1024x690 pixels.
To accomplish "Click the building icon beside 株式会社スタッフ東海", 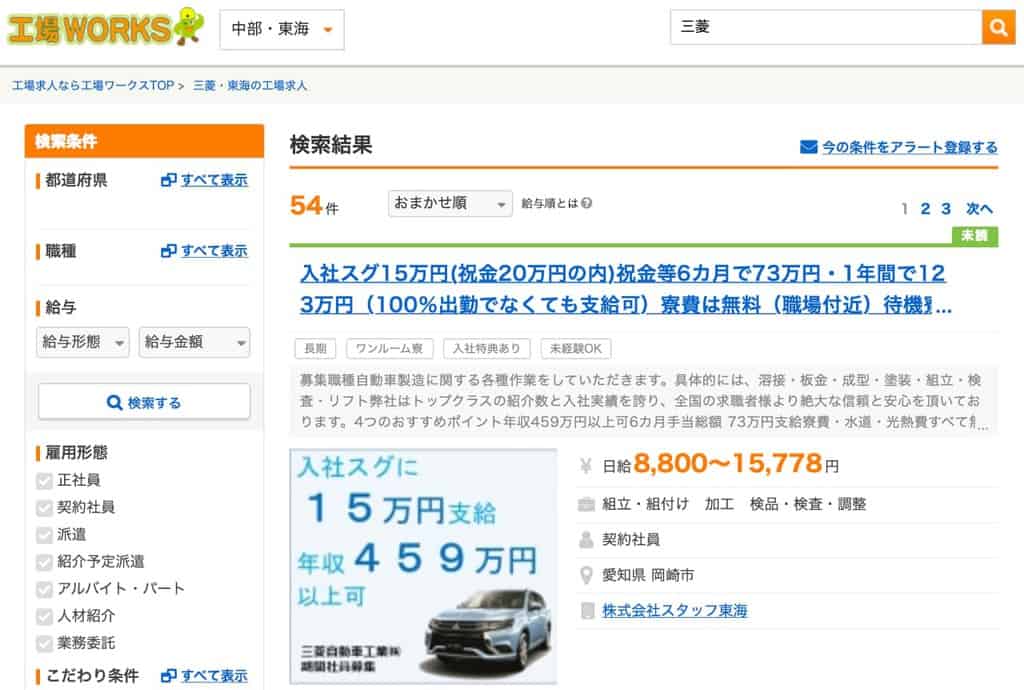I will pyautogui.click(x=588, y=611).
